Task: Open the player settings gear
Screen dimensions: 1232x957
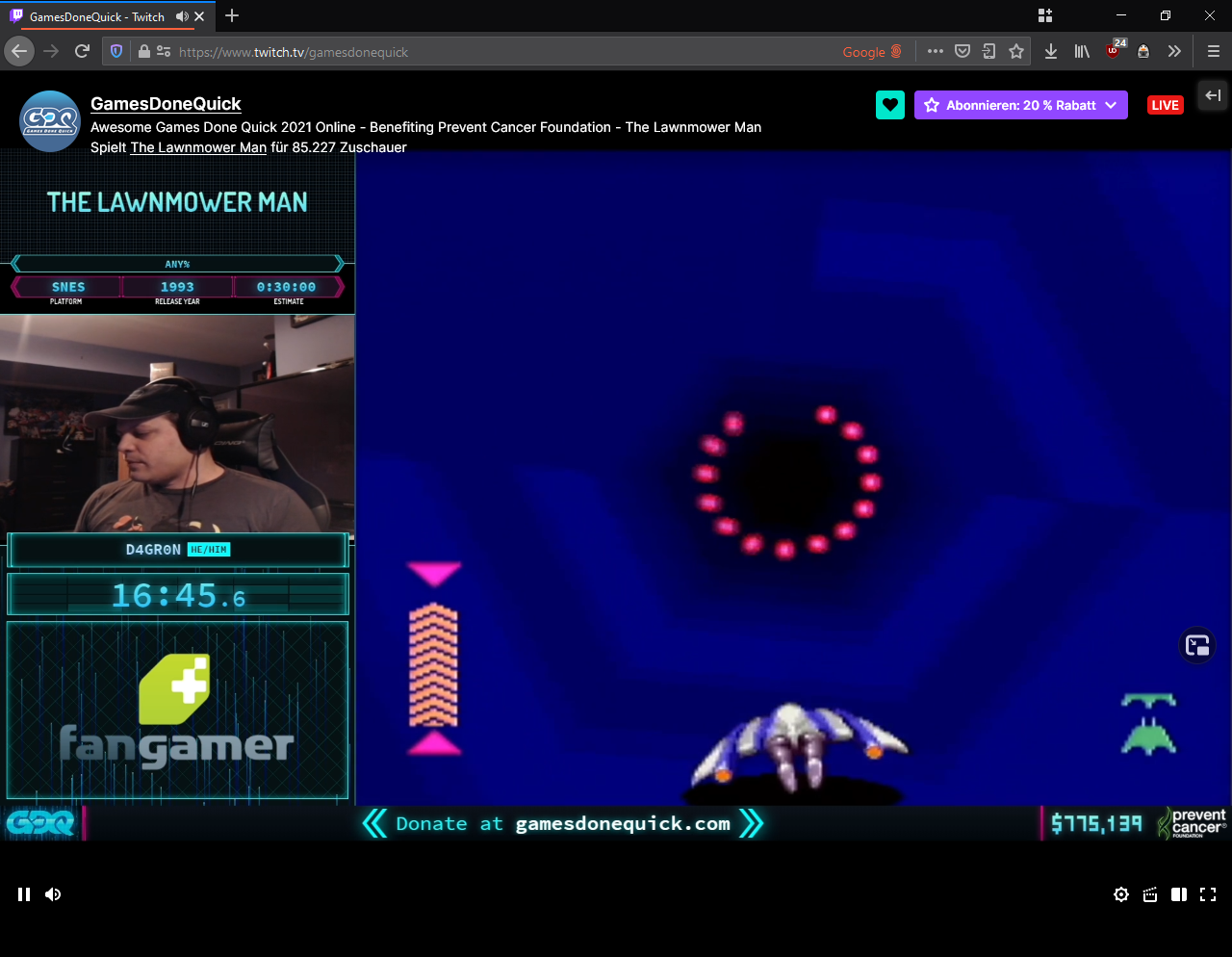Action: 1121,894
